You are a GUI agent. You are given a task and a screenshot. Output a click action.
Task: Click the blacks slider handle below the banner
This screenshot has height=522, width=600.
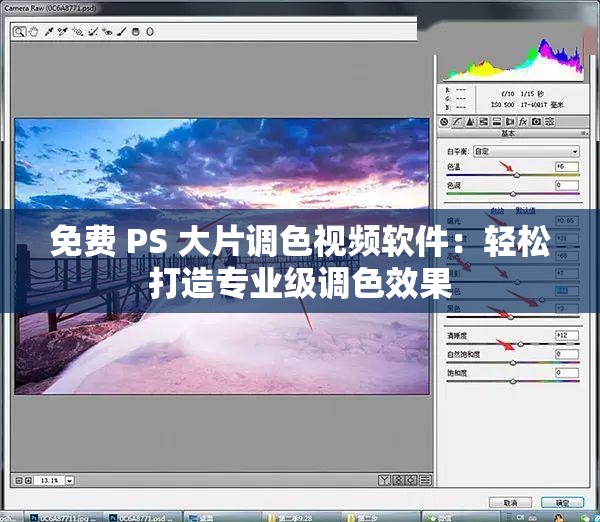tap(510, 317)
